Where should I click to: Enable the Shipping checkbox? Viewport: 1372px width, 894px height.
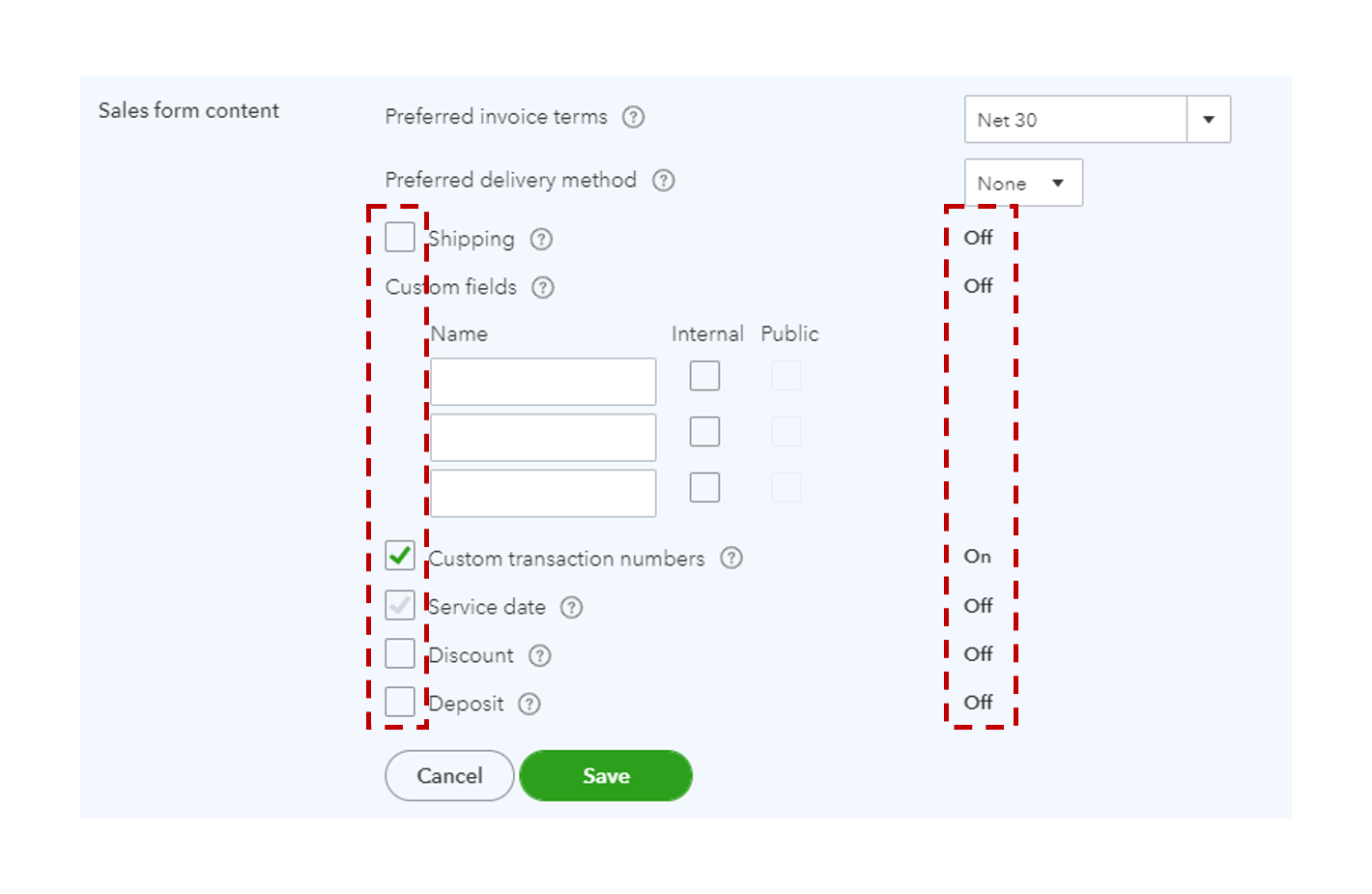click(x=400, y=237)
